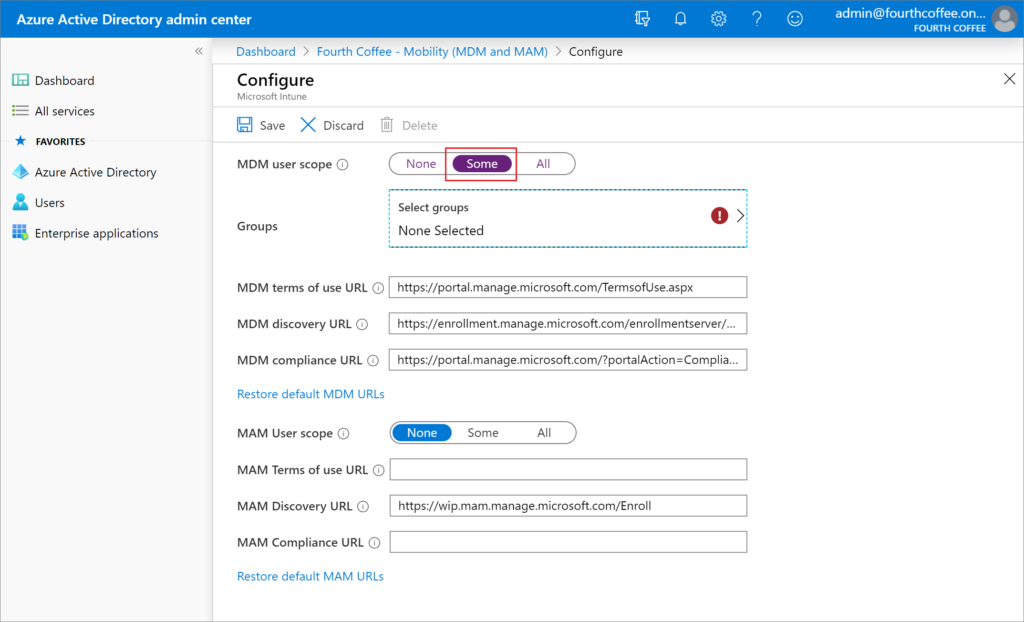Image resolution: width=1024 pixels, height=622 pixels.
Task: Show info for MAM Discovery URL
Action: click(363, 506)
